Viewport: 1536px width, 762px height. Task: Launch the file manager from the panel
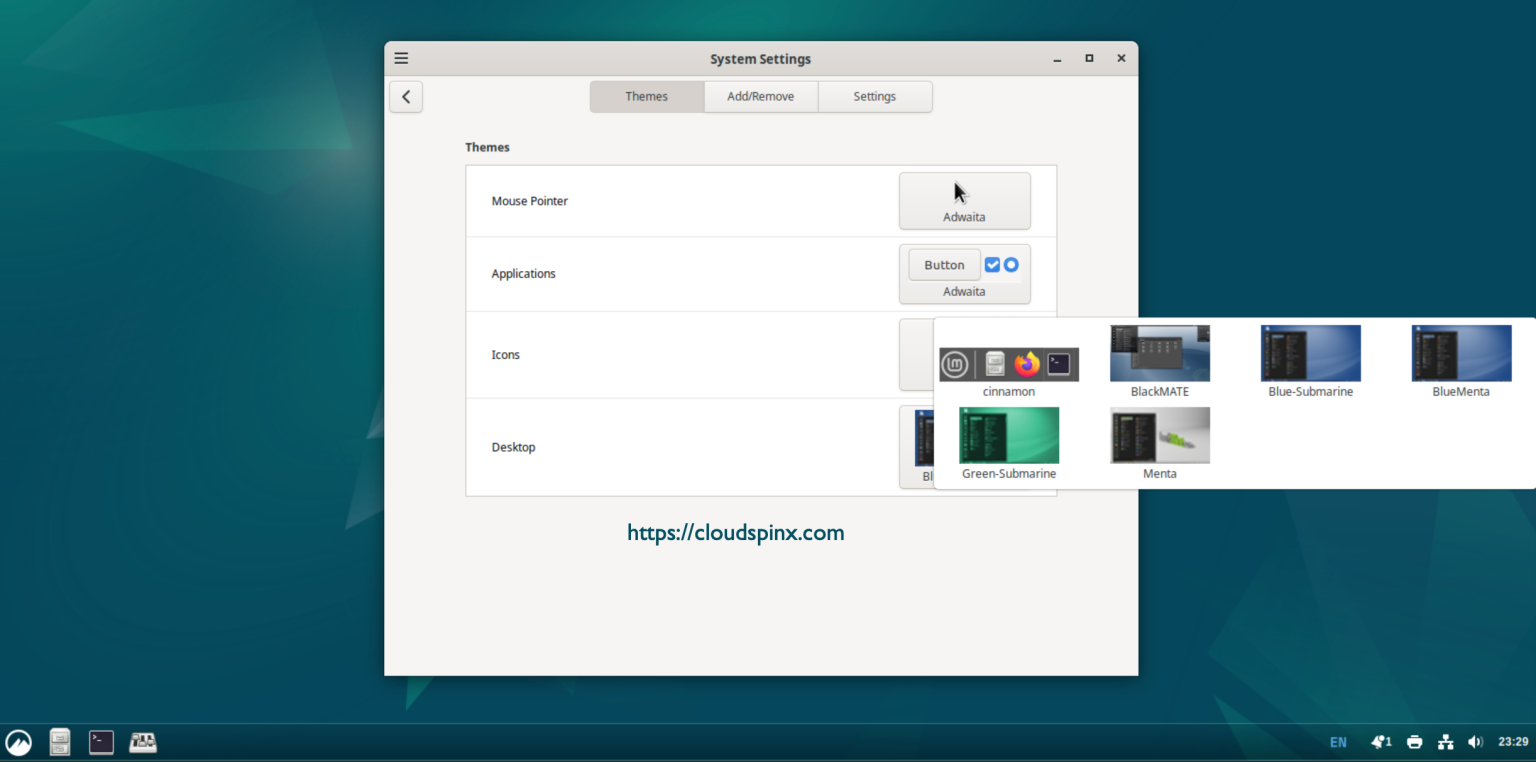point(59,741)
